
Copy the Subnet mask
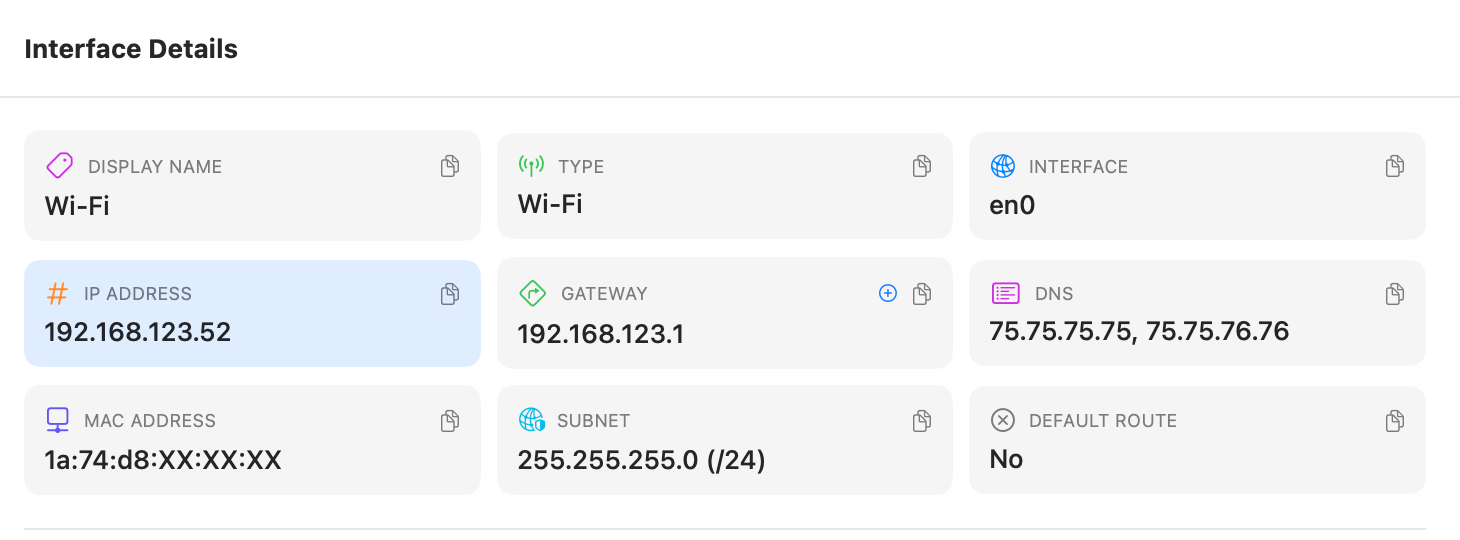coord(922,420)
